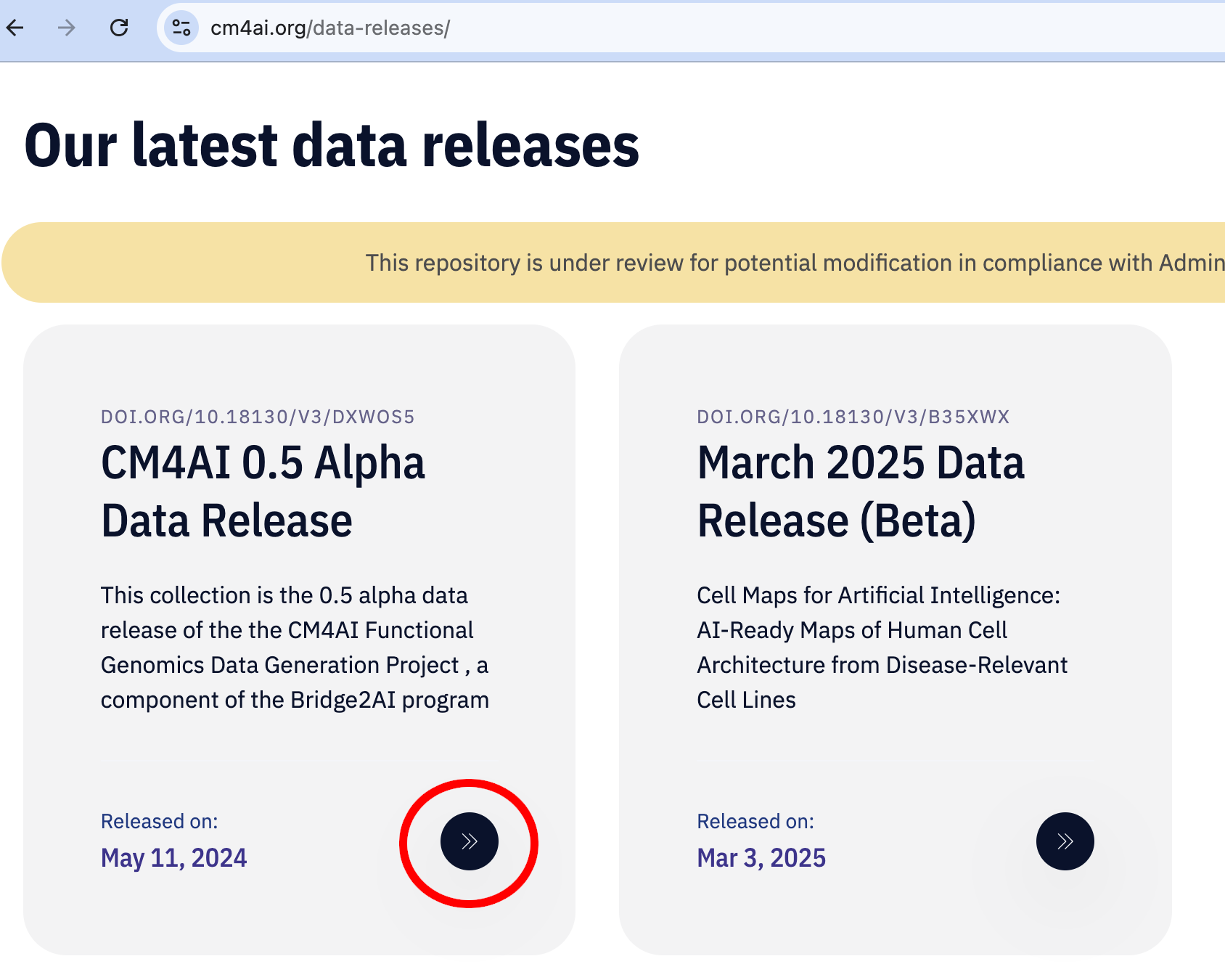Open March 2025 Data Release arrow button
The height and width of the screenshot is (980, 1225).
point(1065,841)
